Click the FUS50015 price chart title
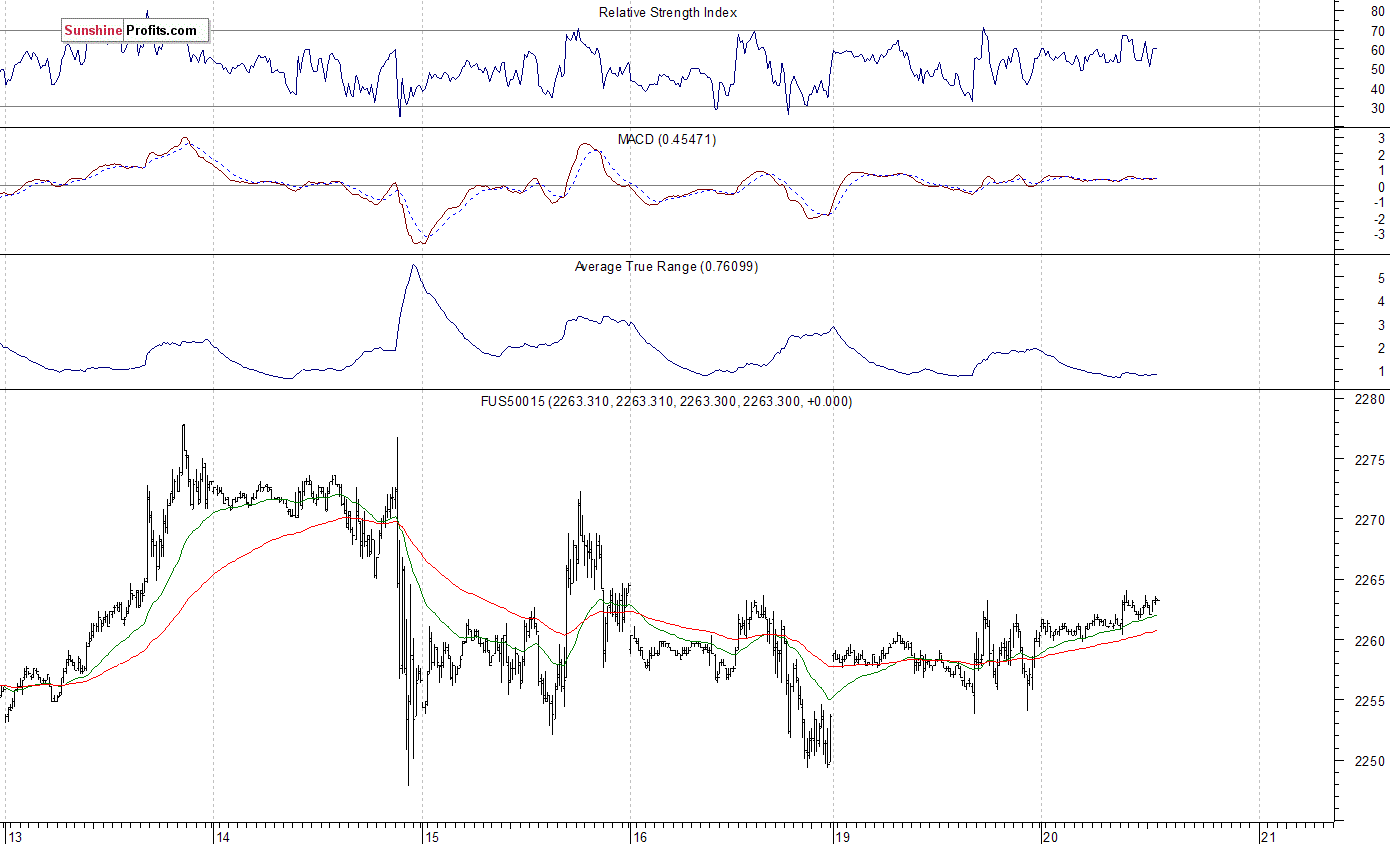The image size is (1390, 844). 666,402
